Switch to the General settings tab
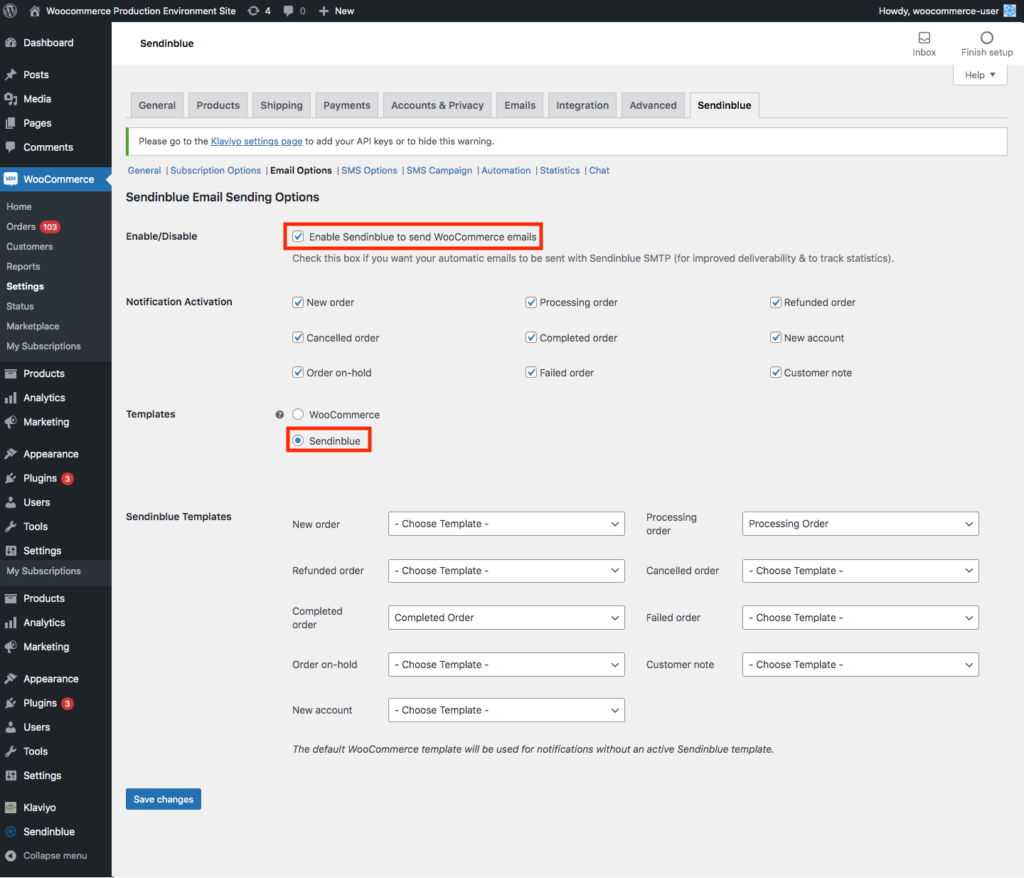 [x=157, y=105]
